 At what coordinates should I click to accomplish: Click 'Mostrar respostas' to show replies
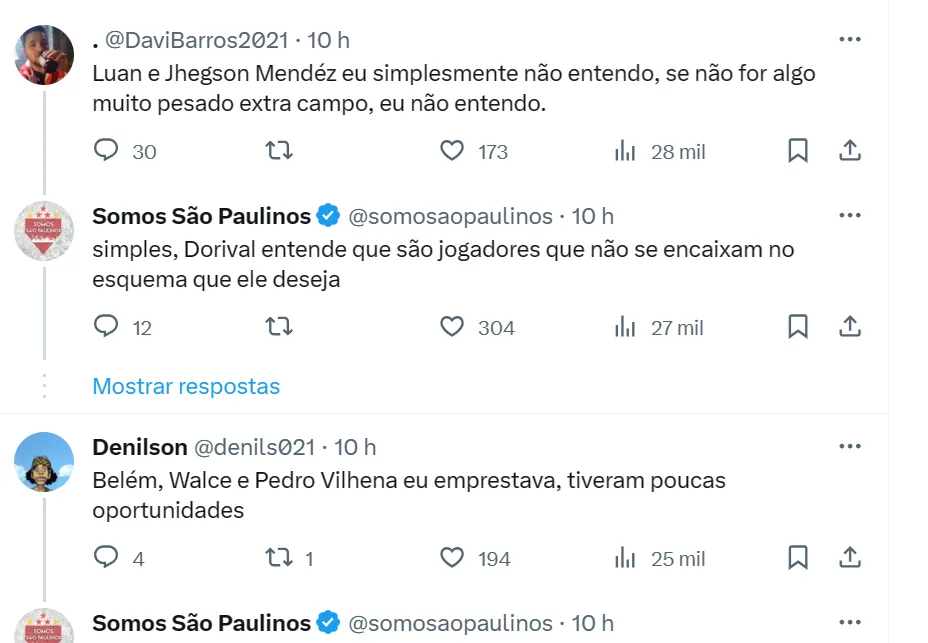pyautogui.click(x=186, y=386)
